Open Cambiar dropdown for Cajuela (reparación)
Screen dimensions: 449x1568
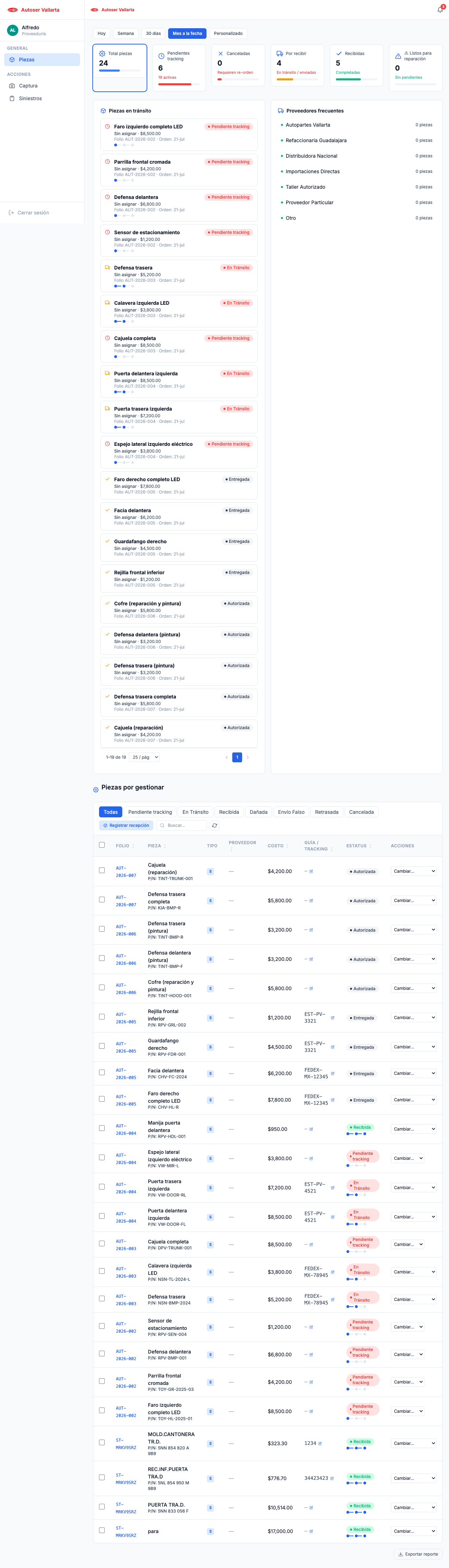[x=414, y=872]
